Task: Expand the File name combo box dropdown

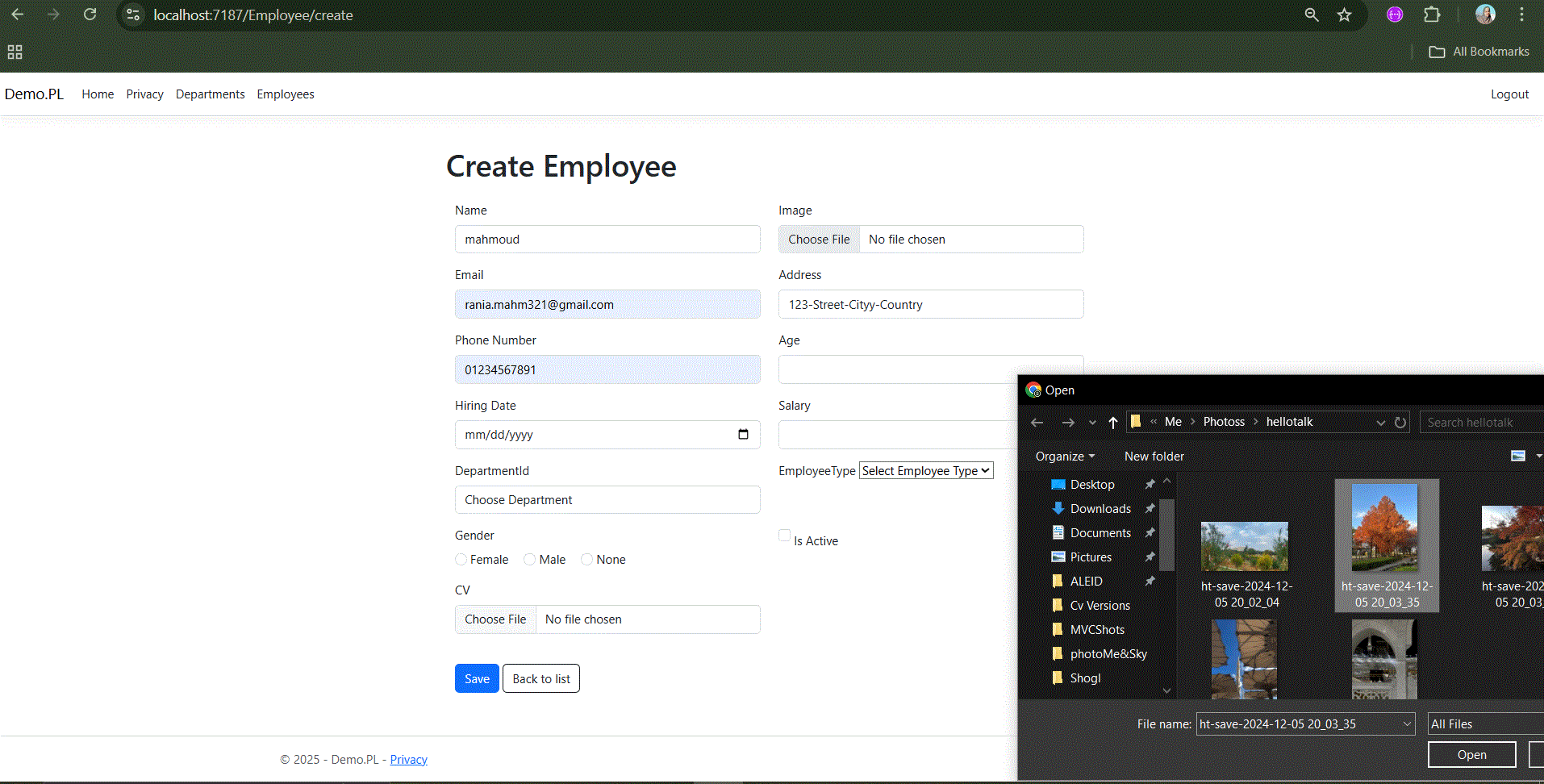Action: coord(1408,724)
